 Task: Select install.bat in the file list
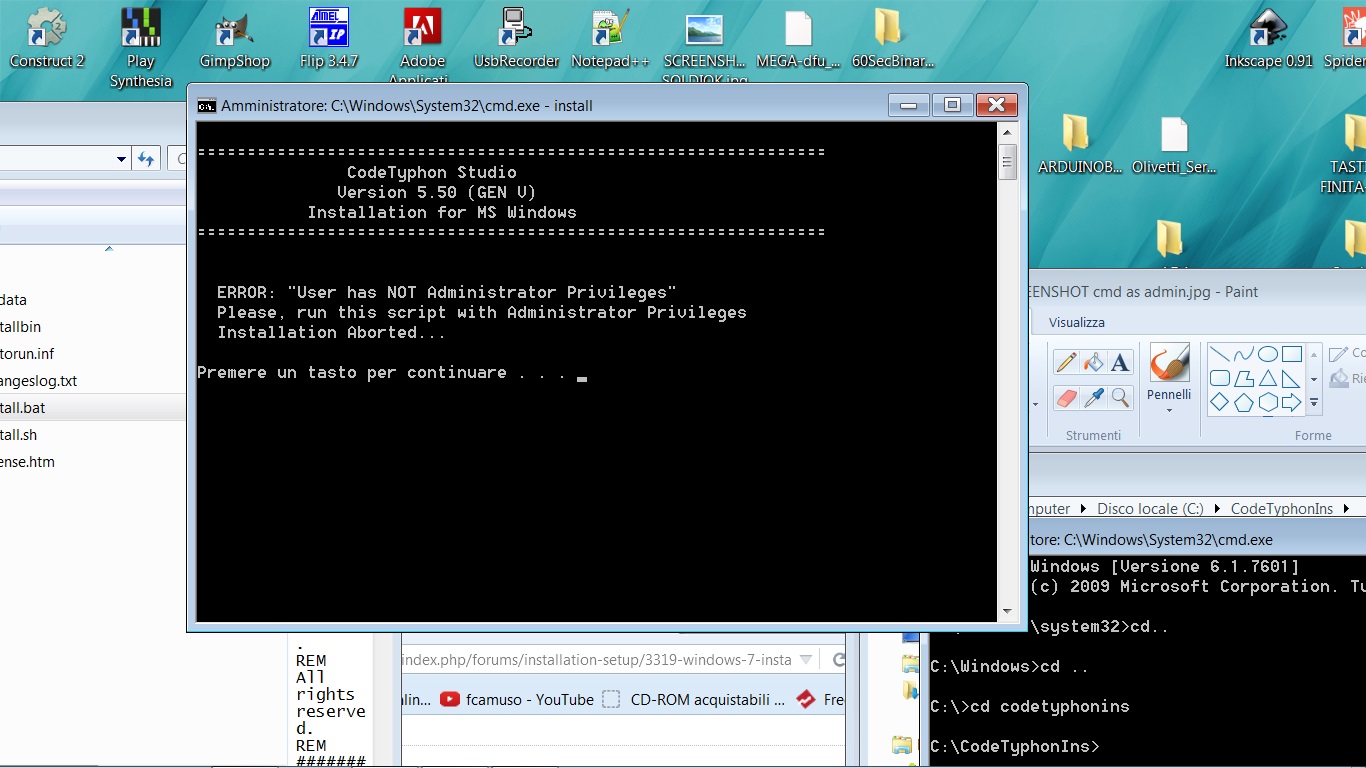point(22,408)
